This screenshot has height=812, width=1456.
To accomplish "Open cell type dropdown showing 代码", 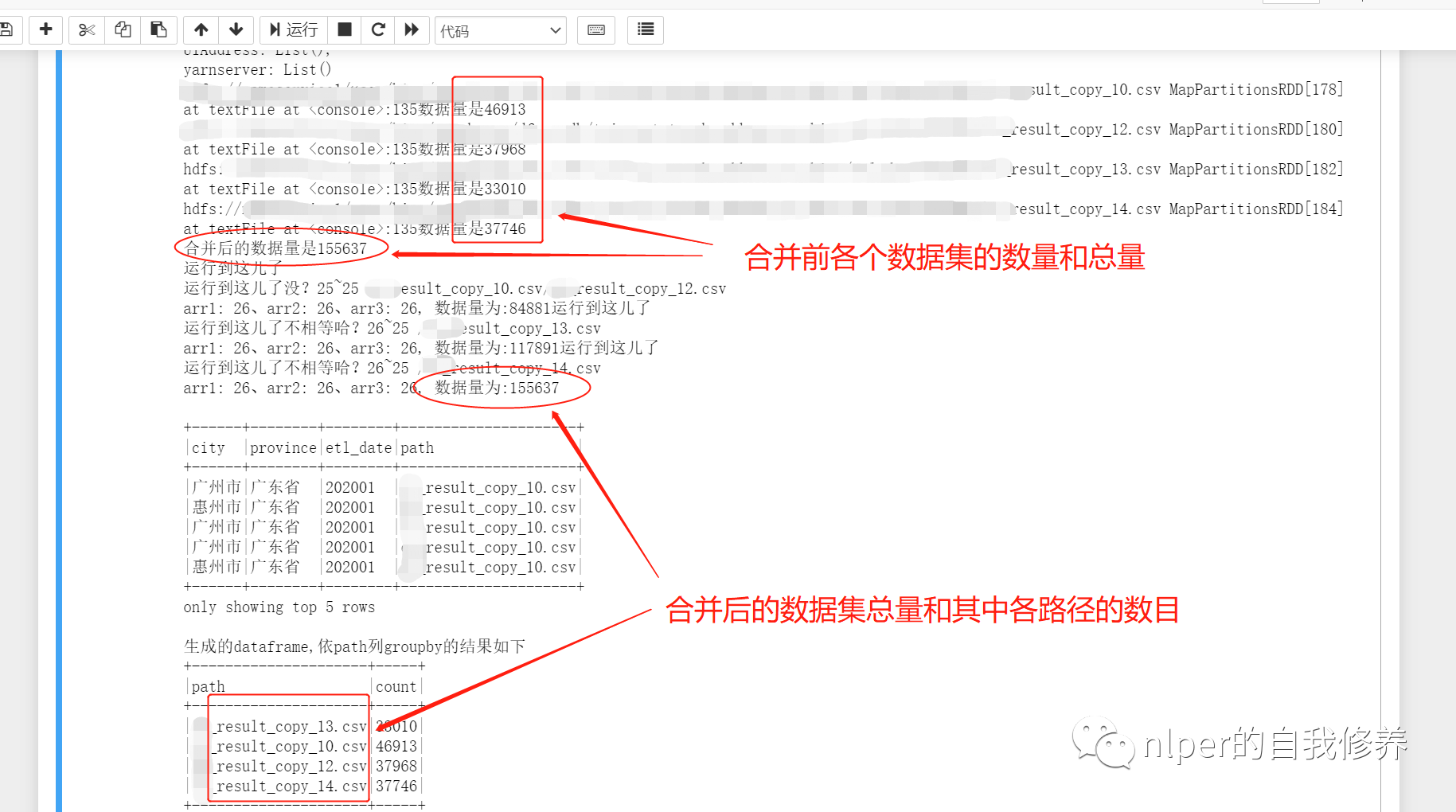I will tap(501, 31).
